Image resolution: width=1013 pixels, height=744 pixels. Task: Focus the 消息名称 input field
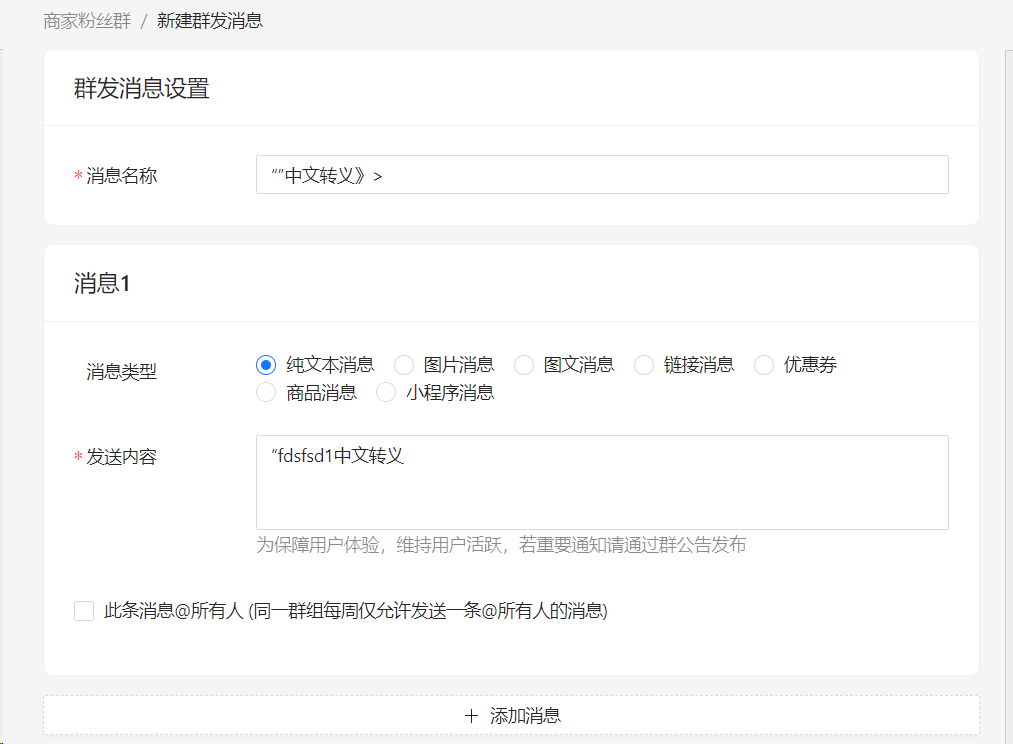tap(601, 175)
